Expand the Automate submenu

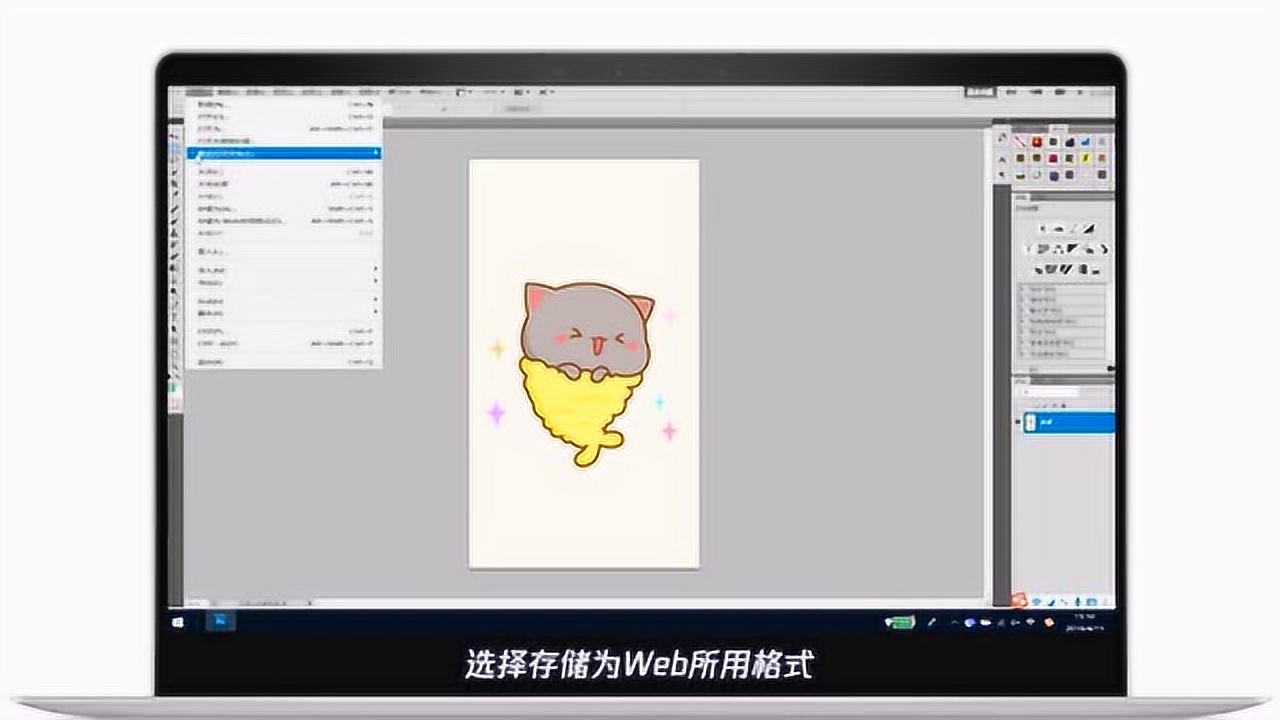pyautogui.click(x=284, y=300)
